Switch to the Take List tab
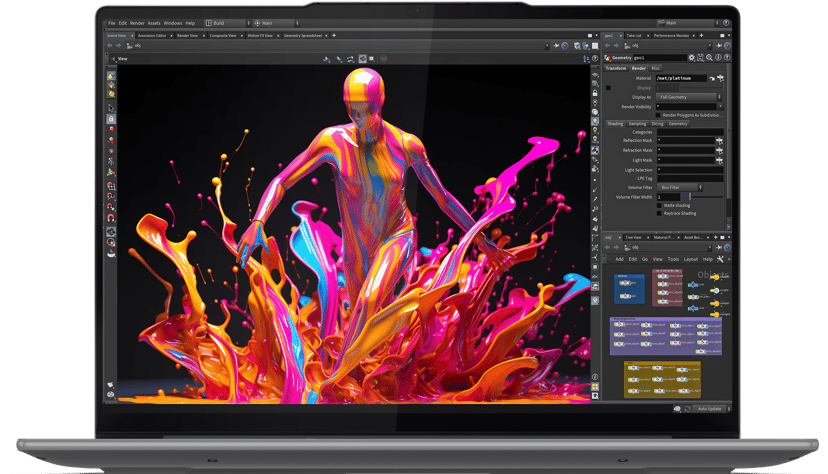Image resolution: width=828 pixels, height=474 pixels. coord(634,35)
